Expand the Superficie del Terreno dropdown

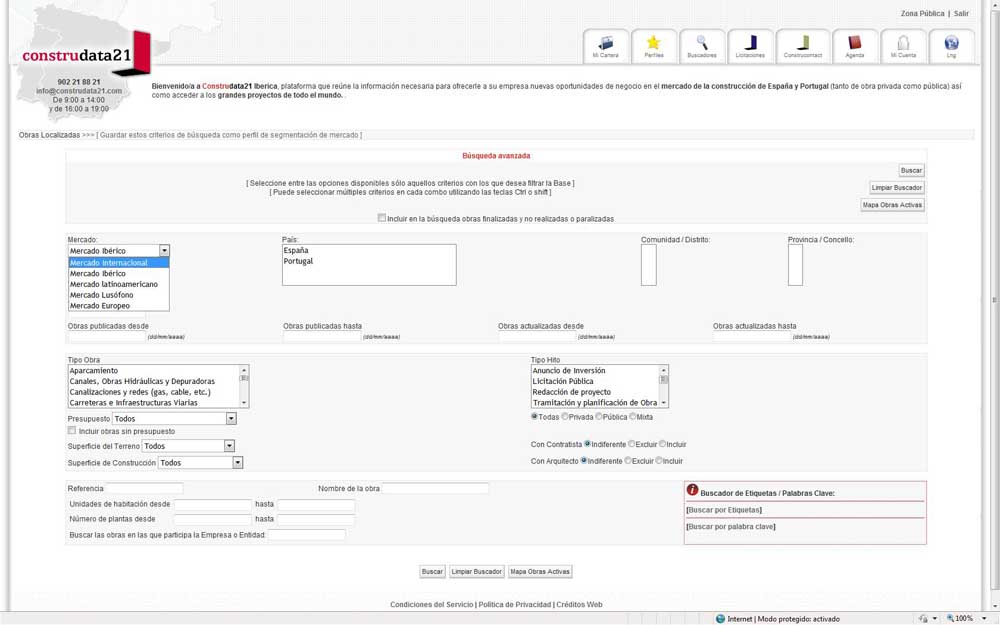(188, 446)
